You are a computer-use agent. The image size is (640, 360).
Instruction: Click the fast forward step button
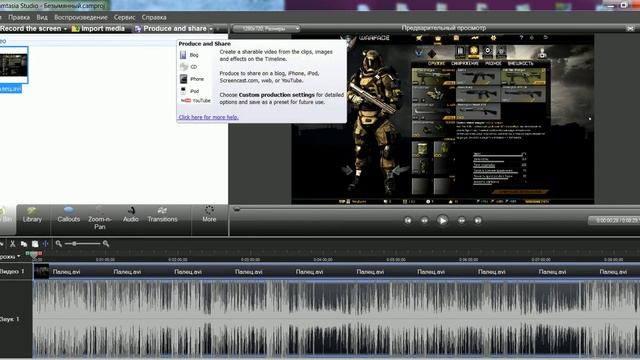click(x=462, y=220)
